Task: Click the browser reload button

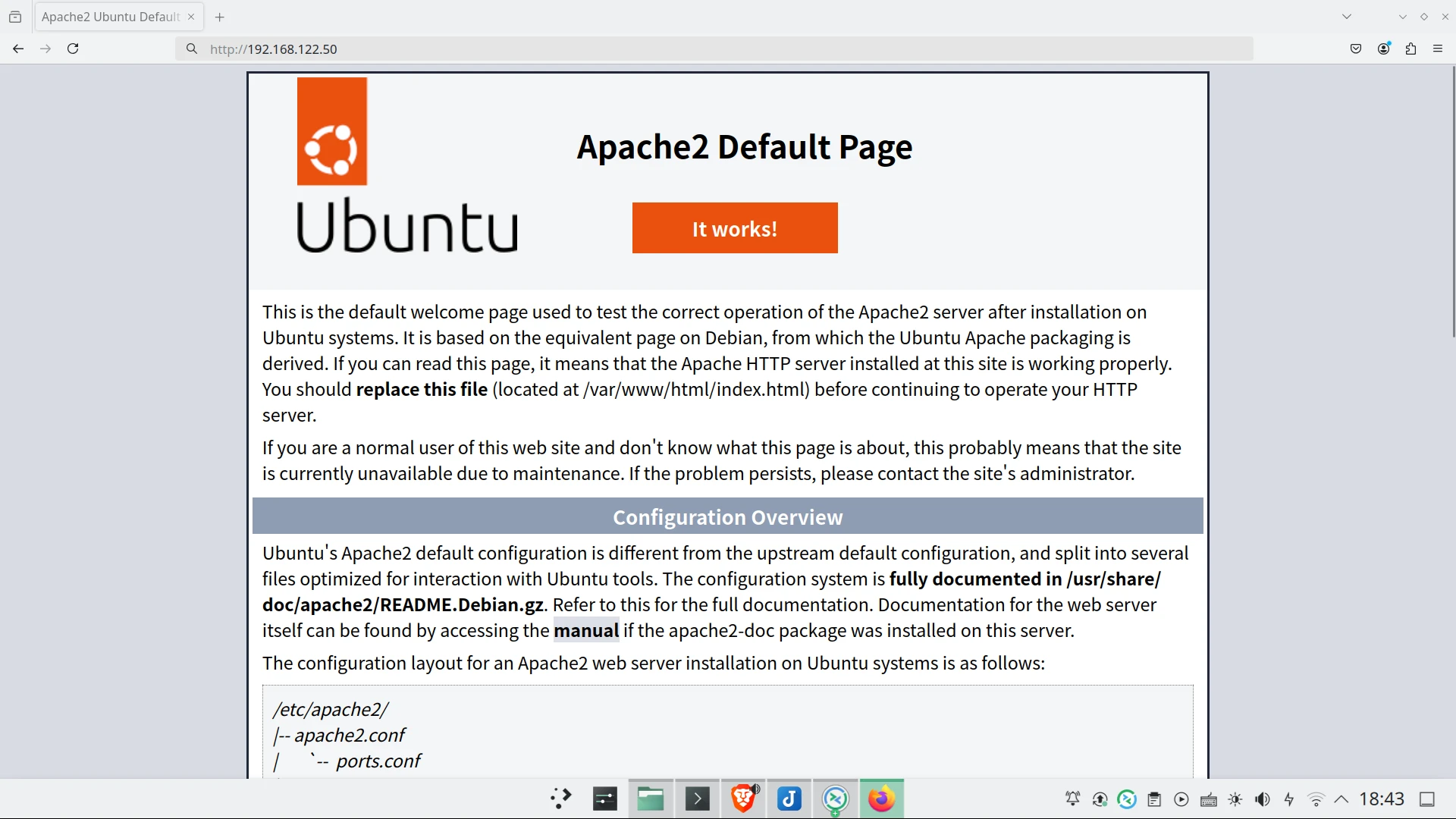Action: click(73, 49)
